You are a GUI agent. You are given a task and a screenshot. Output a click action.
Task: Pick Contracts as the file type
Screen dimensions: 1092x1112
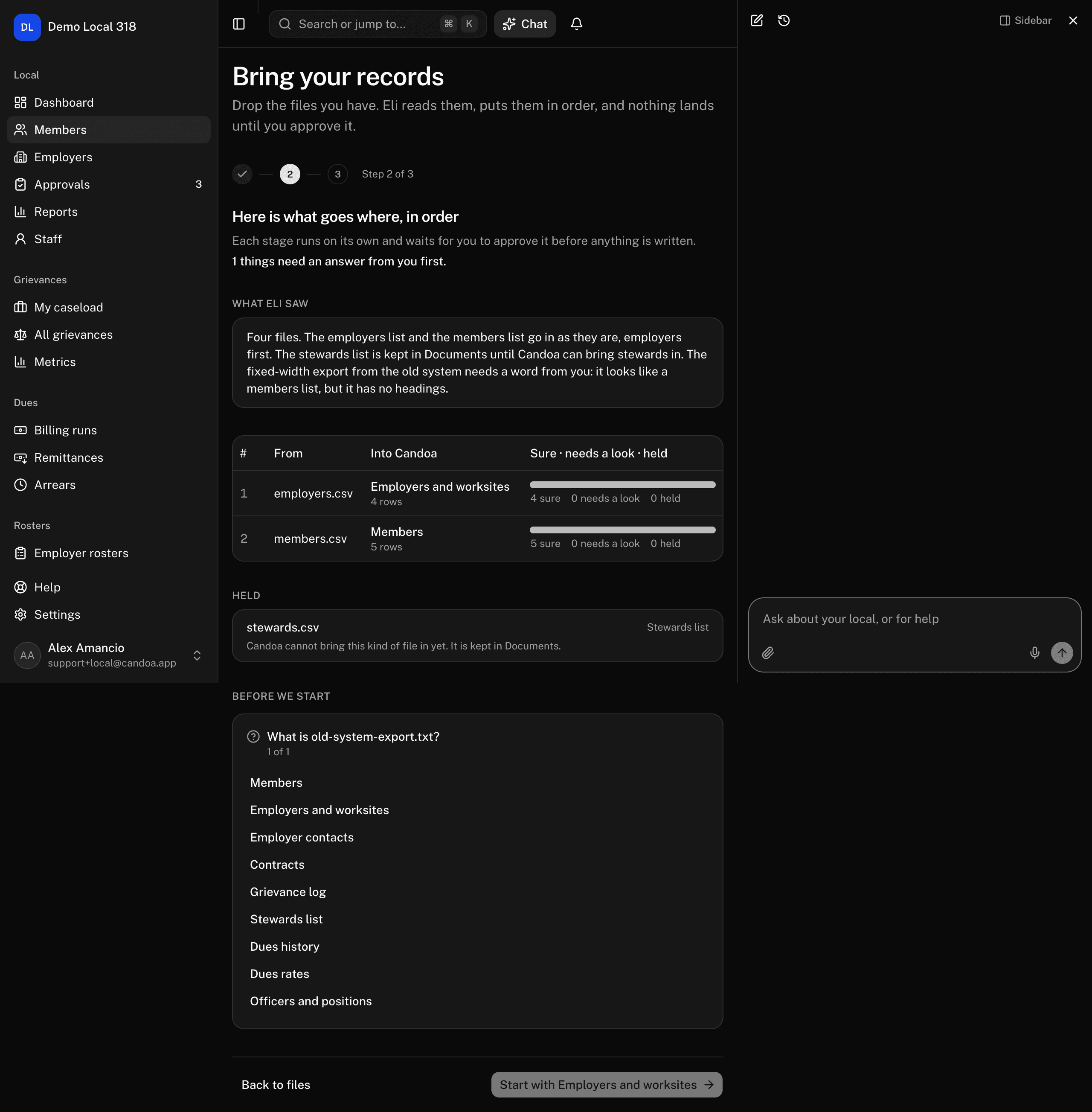(x=477, y=865)
